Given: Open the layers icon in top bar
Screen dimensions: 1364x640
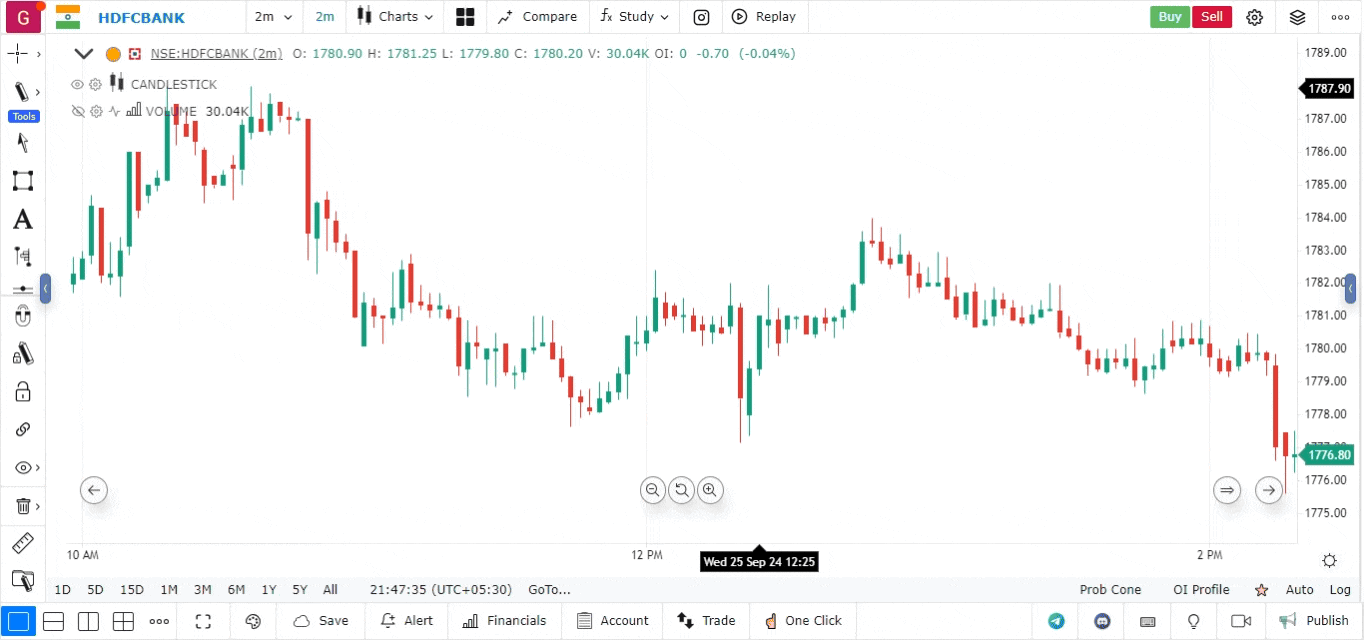Looking at the screenshot, I should click(x=1297, y=17).
